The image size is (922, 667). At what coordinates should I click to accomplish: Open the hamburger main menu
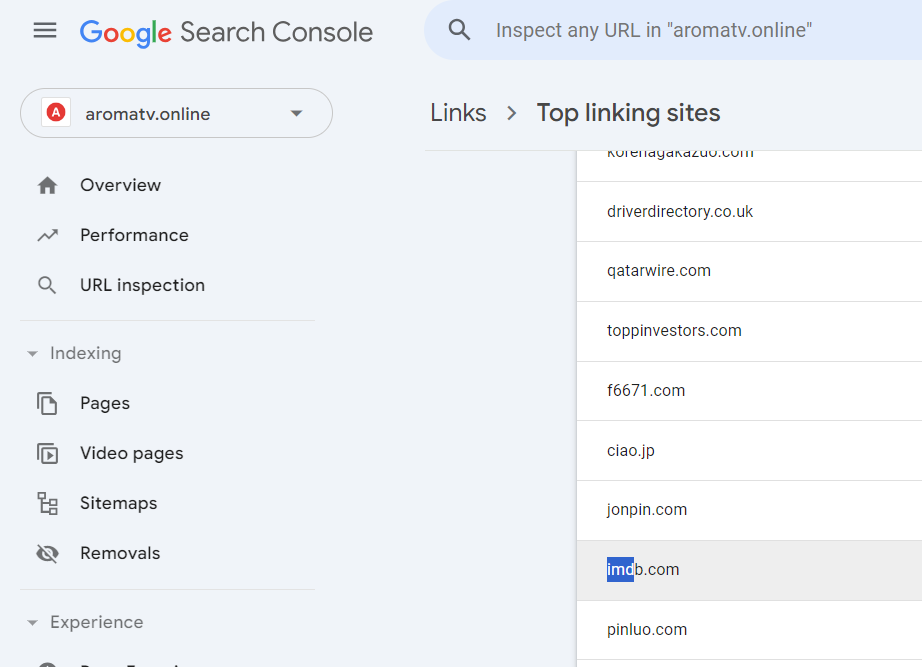[45, 31]
